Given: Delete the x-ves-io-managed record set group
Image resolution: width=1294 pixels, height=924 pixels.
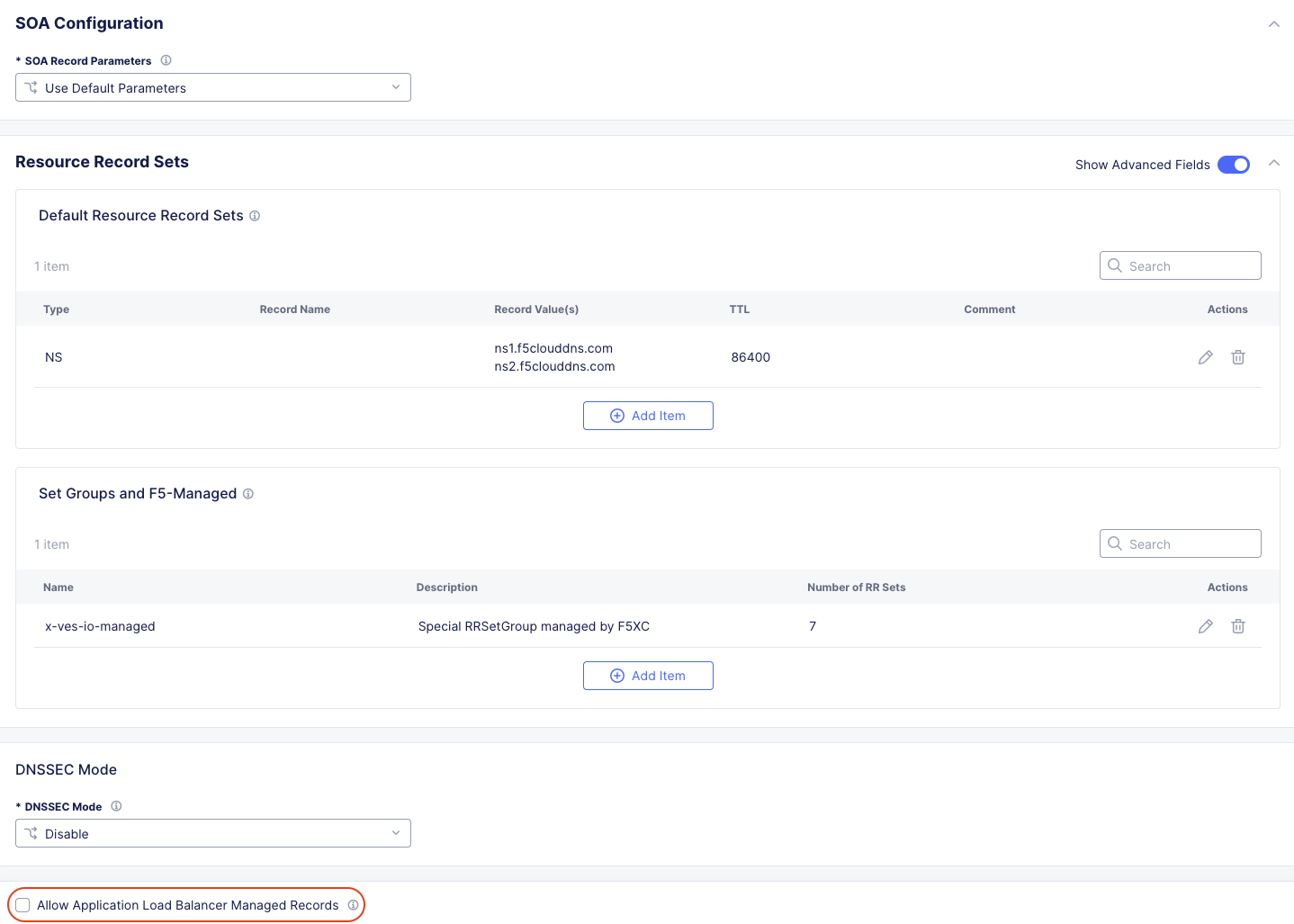Looking at the screenshot, I should click(x=1238, y=626).
